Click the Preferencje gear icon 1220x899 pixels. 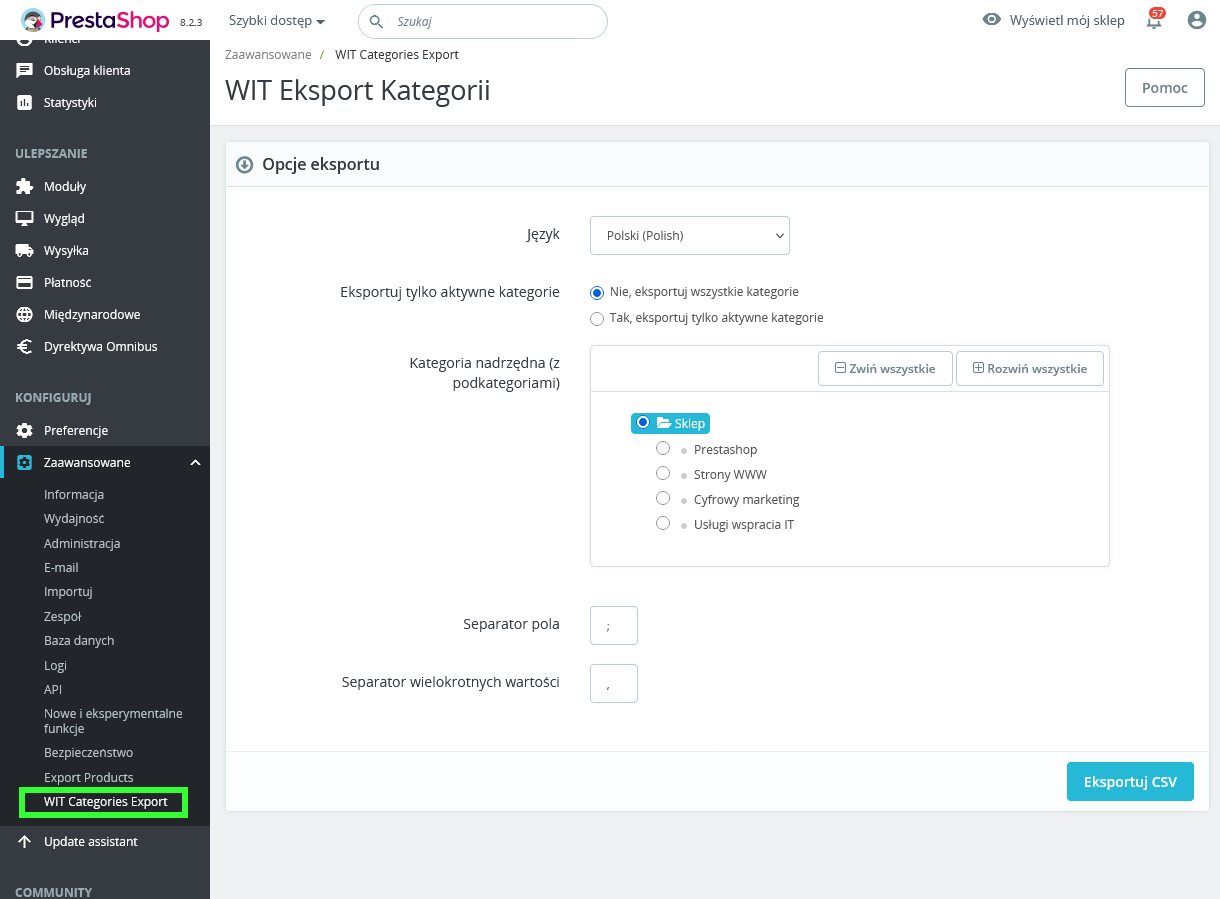[25, 431]
